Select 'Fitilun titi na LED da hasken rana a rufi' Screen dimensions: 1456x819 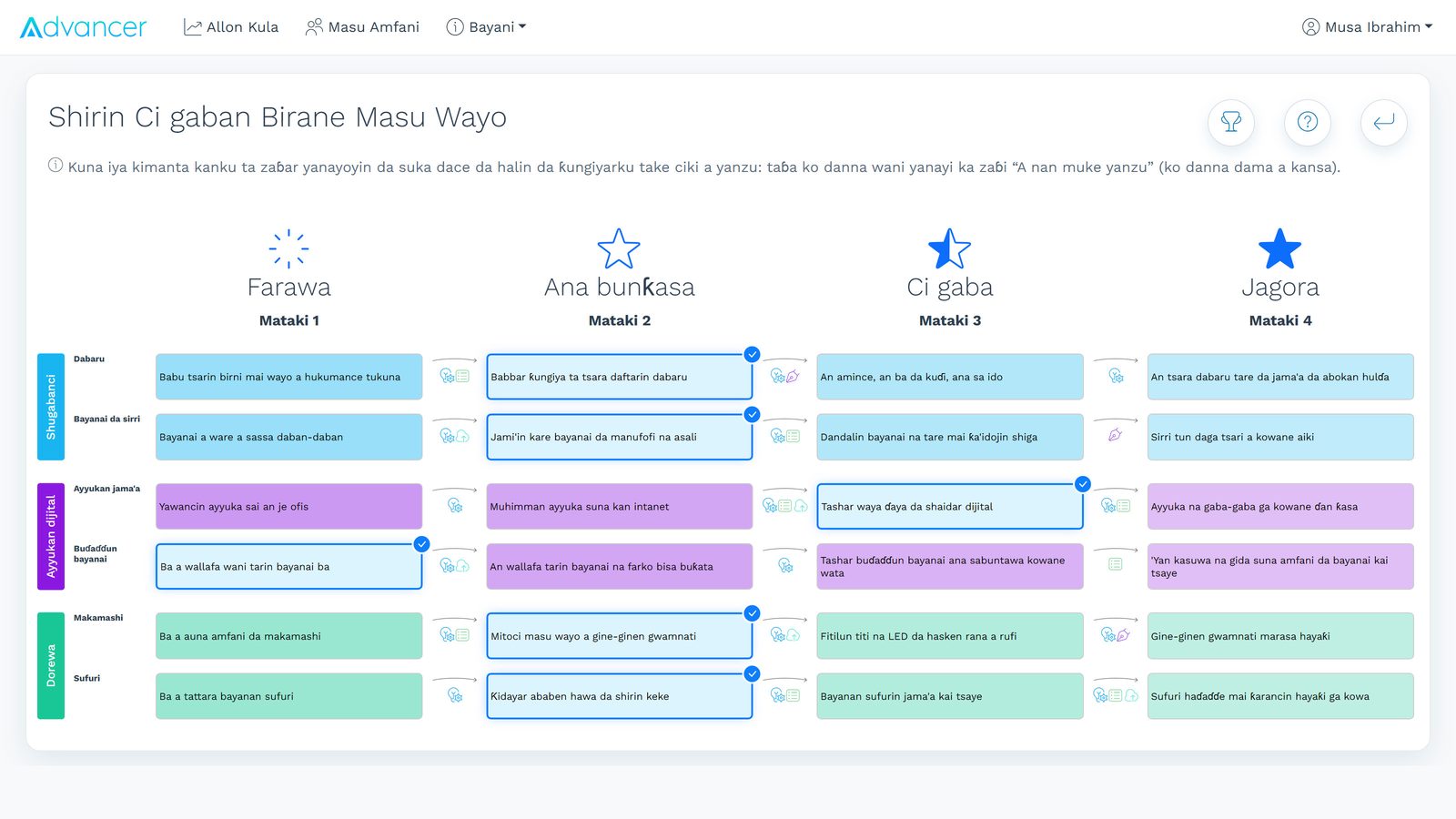pyautogui.click(x=950, y=636)
